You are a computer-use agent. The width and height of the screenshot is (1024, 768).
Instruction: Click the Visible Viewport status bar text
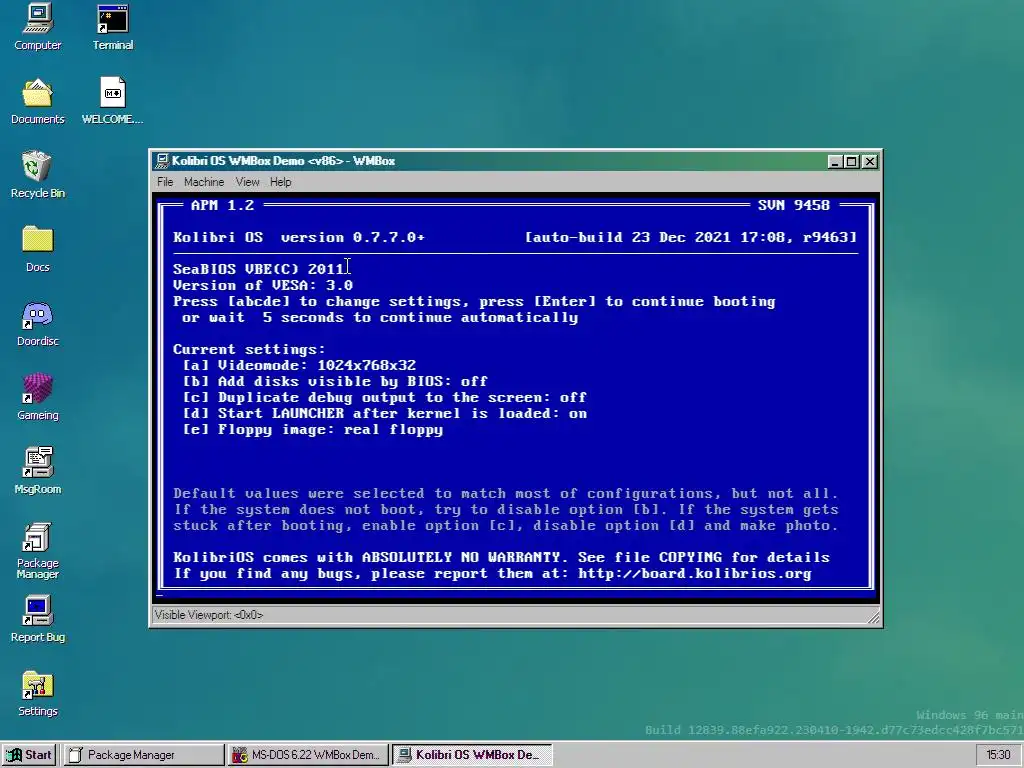click(x=209, y=615)
